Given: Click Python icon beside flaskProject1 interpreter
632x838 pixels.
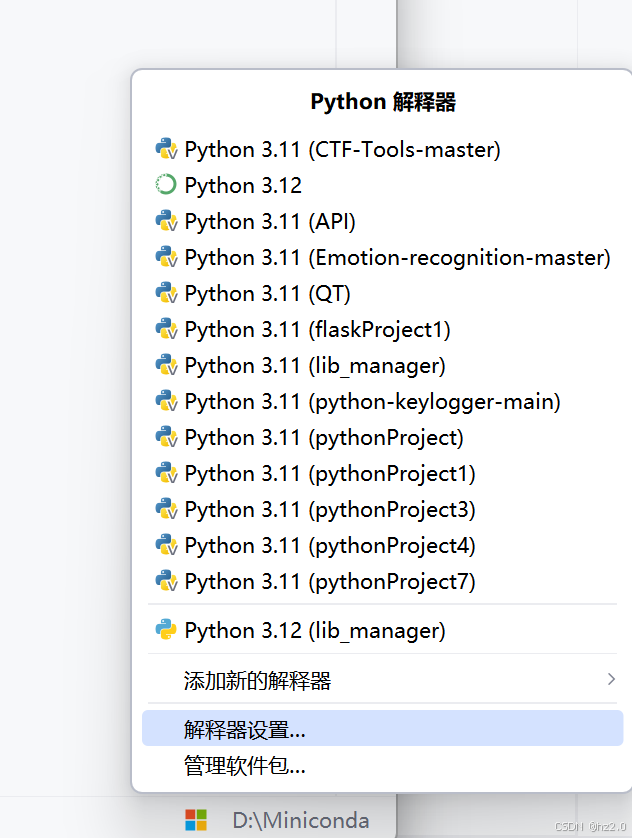Looking at the screenshot, I should coord(166,329).
